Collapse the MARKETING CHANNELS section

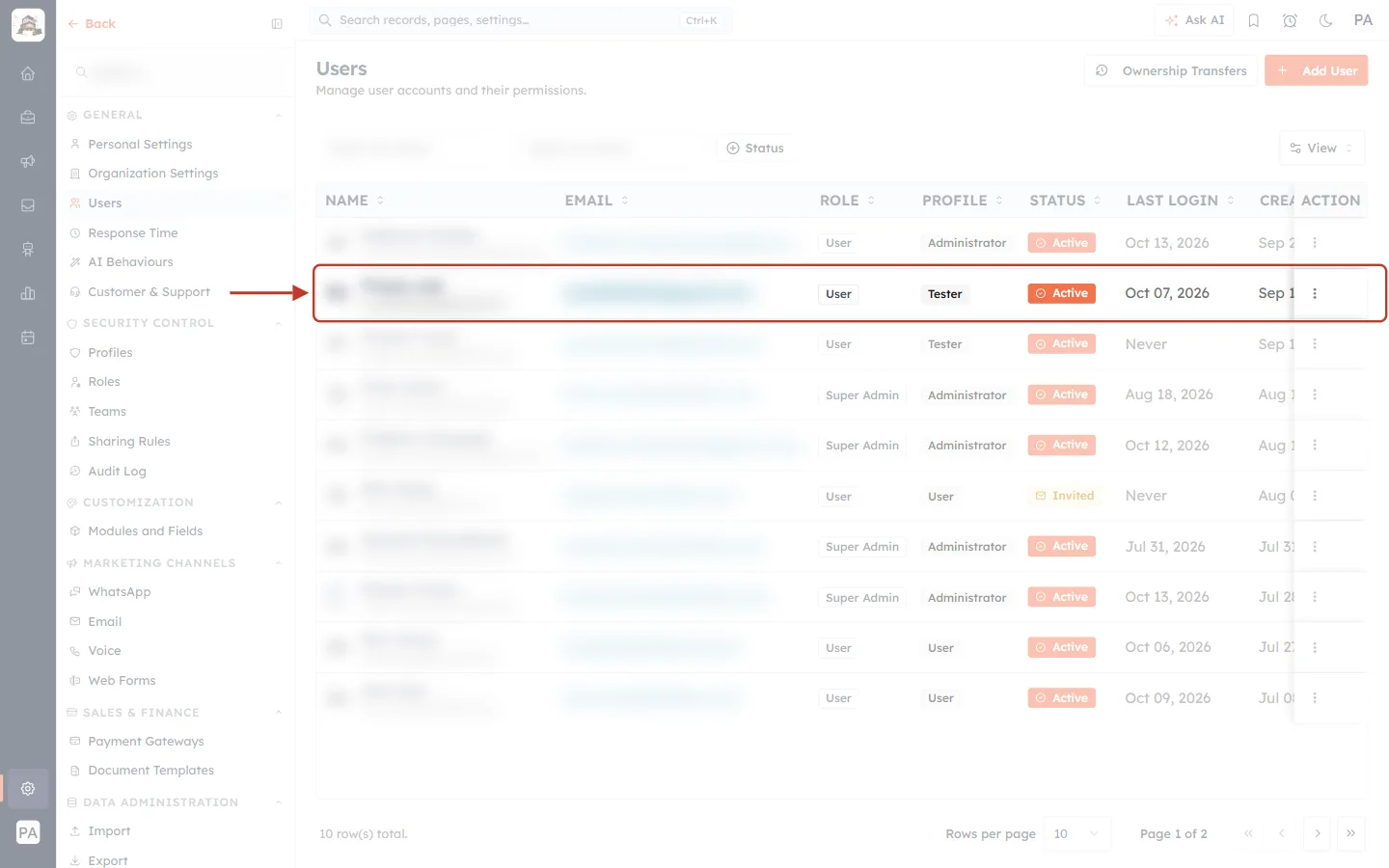tap(279, 563)
